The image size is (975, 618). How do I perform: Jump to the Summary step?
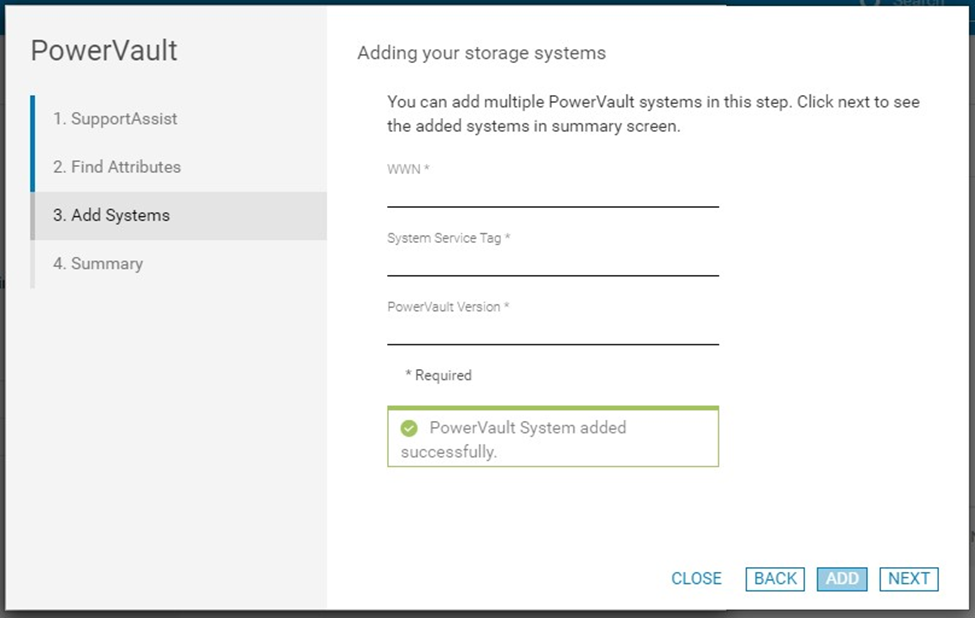click(x=97, y=264)
